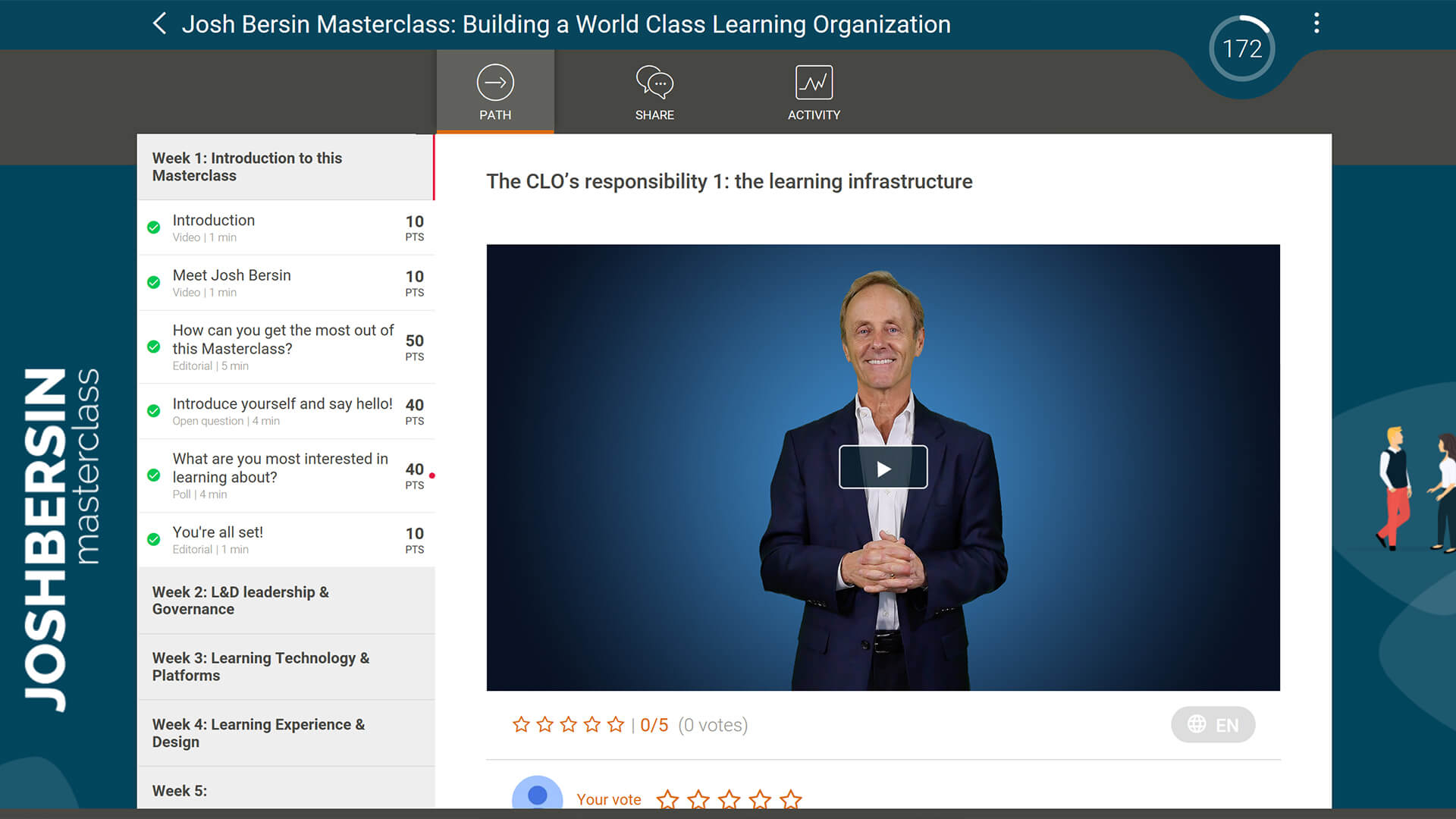Click the 172 points progress circle
This screenshot has height=819, width=1456.
pos(1241,49)
